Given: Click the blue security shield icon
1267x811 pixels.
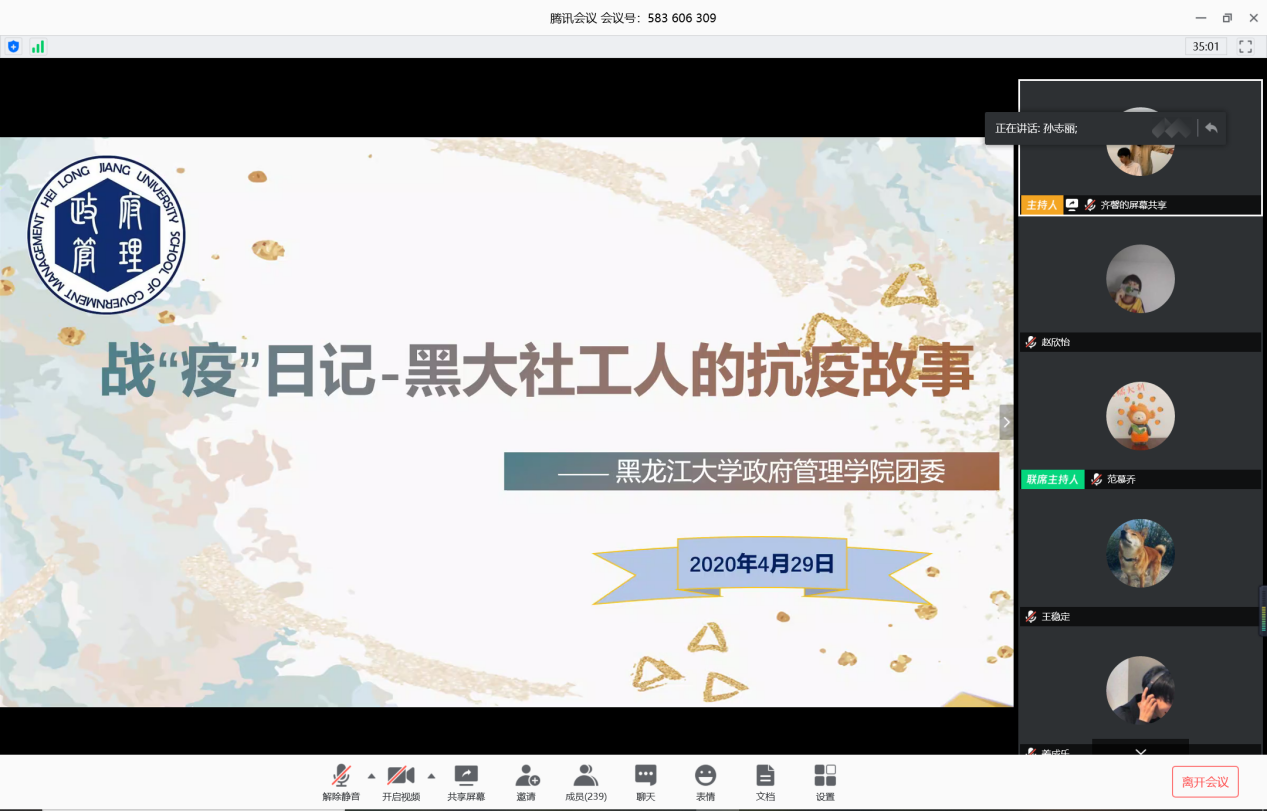Looking at the screenshot, I should click(14, 46).
